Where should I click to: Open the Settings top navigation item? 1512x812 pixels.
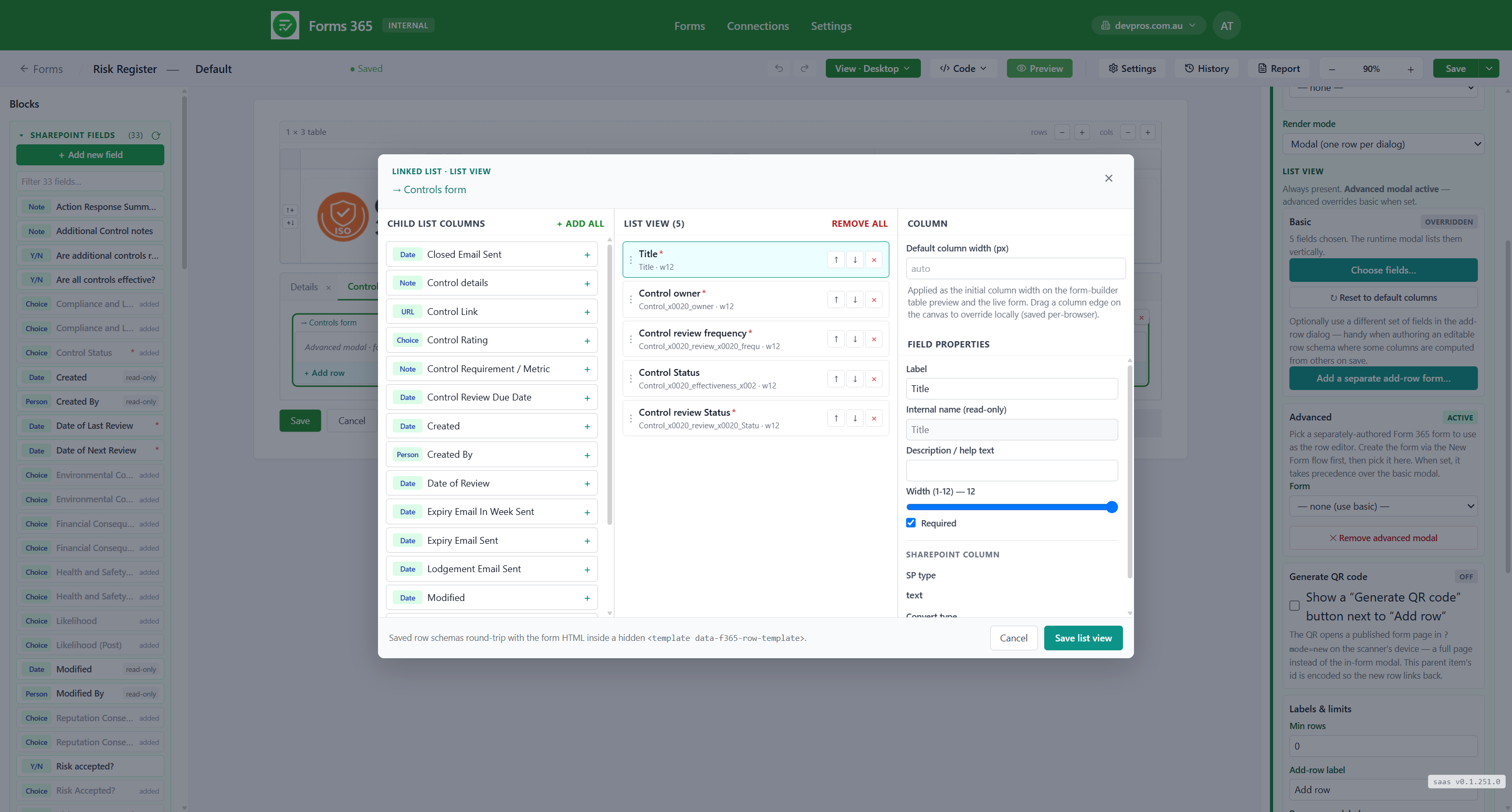tap(831, 26)
